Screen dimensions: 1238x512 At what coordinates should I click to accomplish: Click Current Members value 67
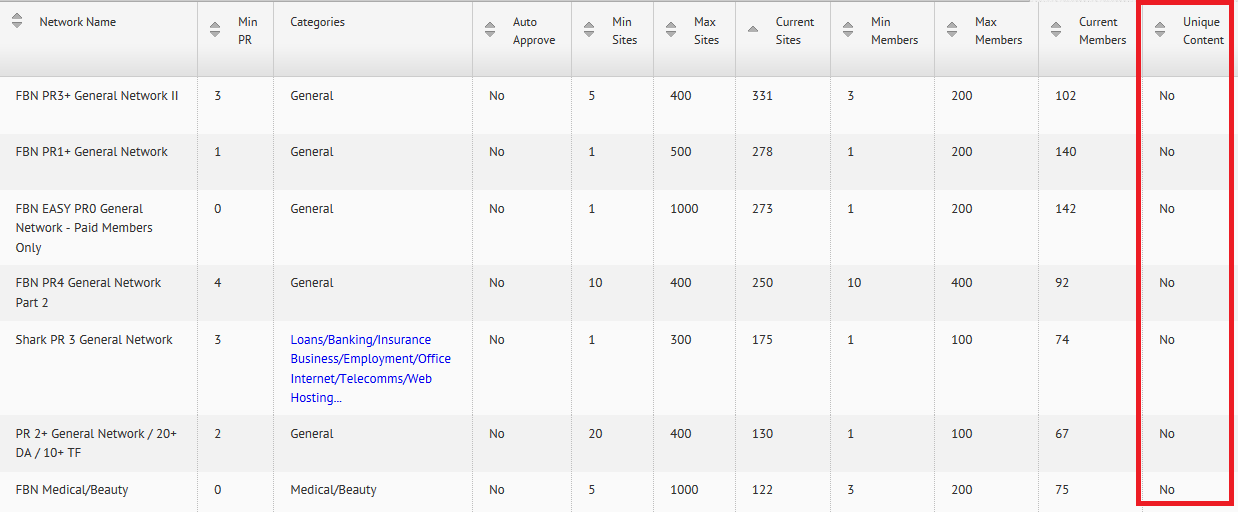click(1062, 434)
